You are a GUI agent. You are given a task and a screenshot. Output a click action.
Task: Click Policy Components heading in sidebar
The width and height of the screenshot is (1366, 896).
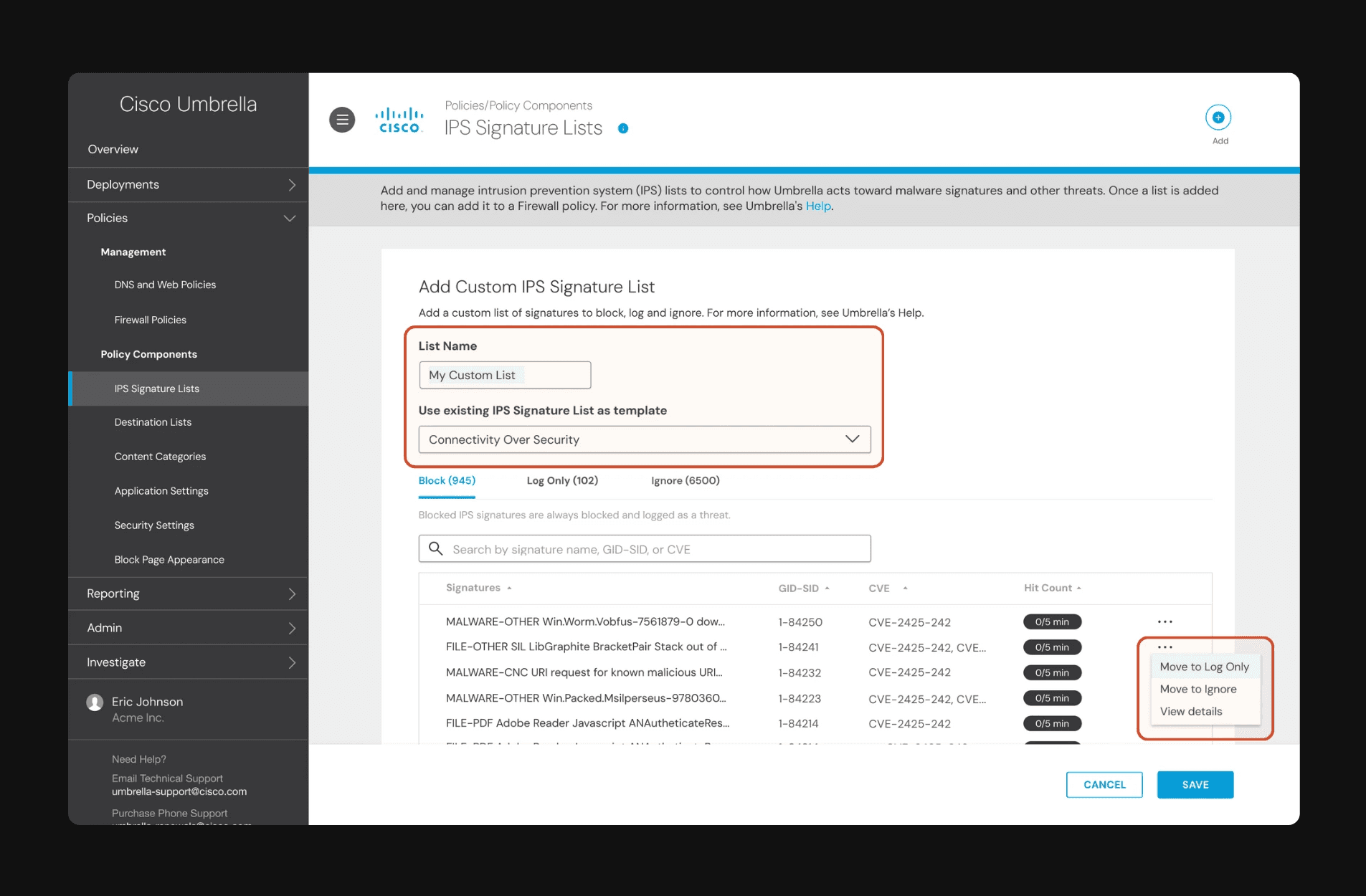(x=149, y=354)
